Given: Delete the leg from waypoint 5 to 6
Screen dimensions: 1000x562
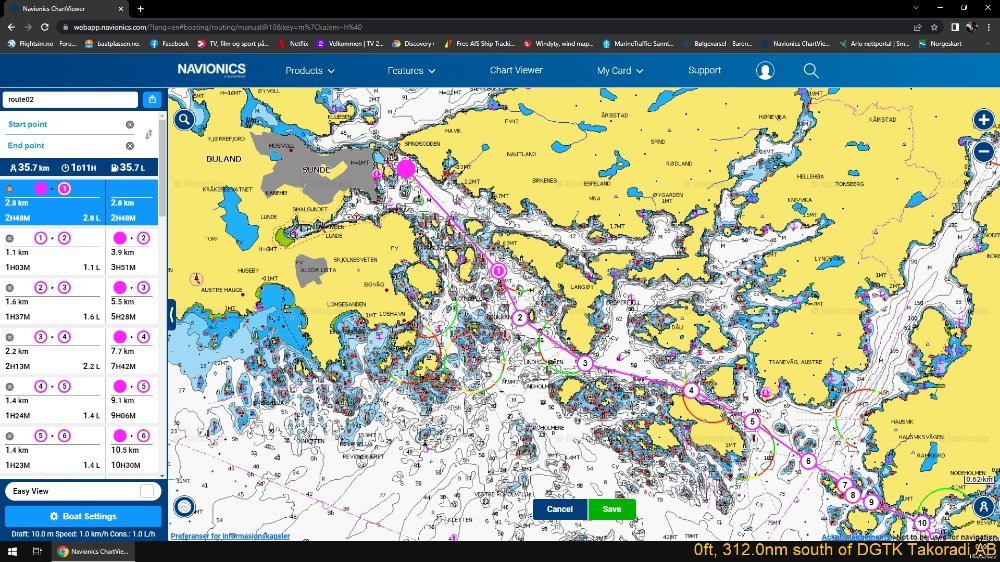Looking at the screenshot, I should pyautogui.click(x=10, y=436).
